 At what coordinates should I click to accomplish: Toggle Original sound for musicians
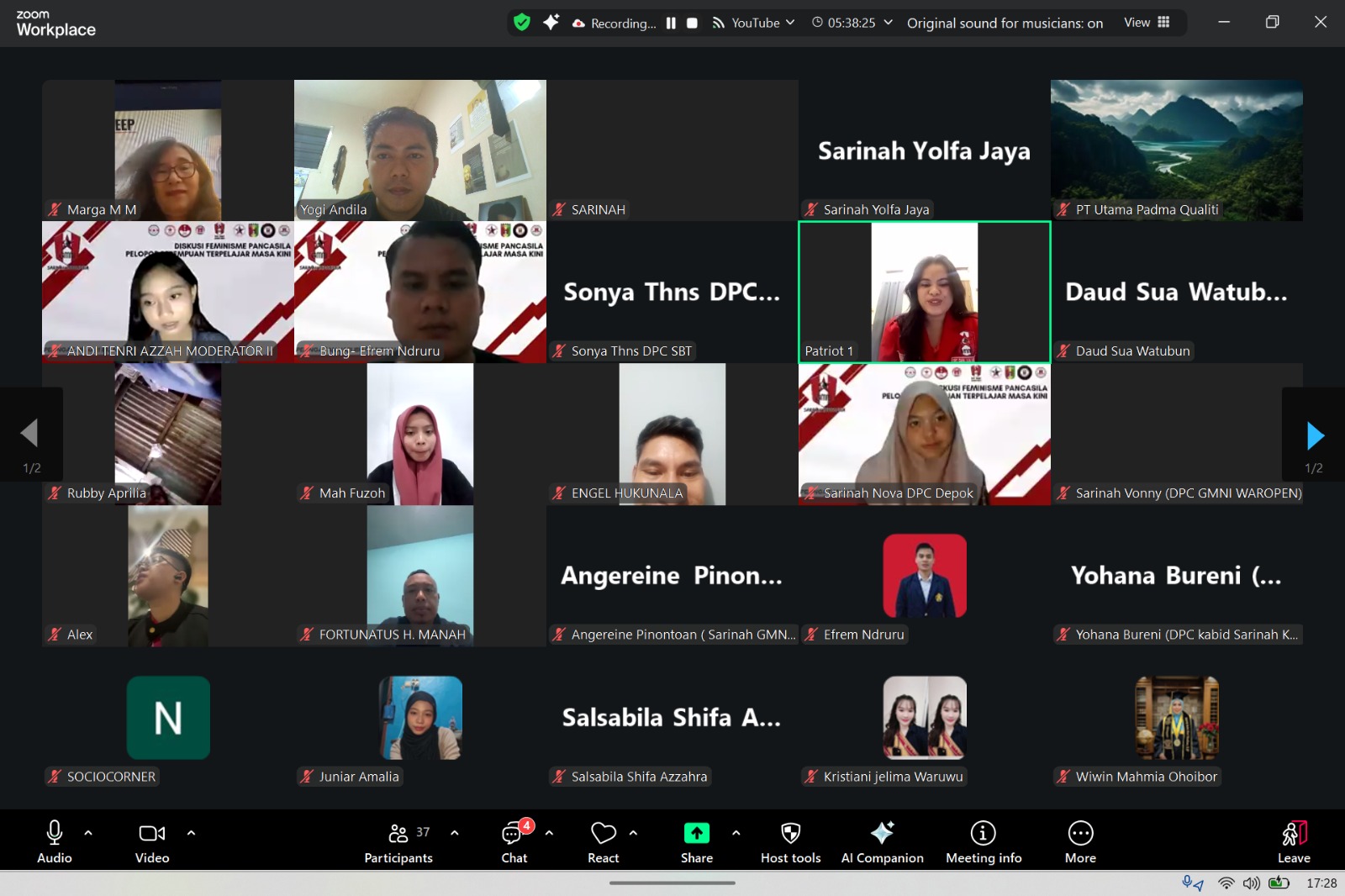(x=1005, y=24)
